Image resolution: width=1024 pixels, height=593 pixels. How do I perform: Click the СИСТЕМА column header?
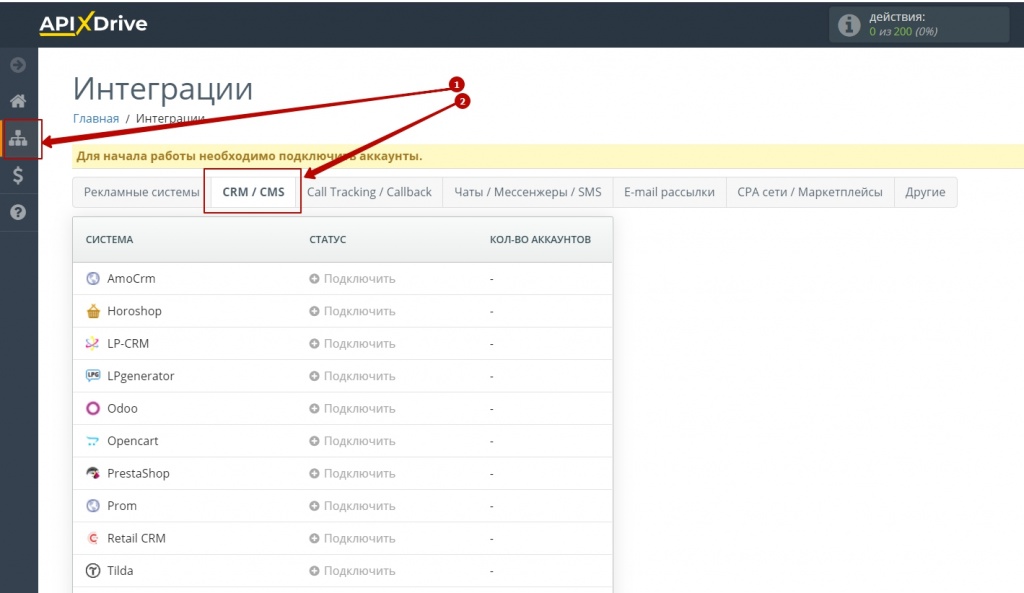109,240
